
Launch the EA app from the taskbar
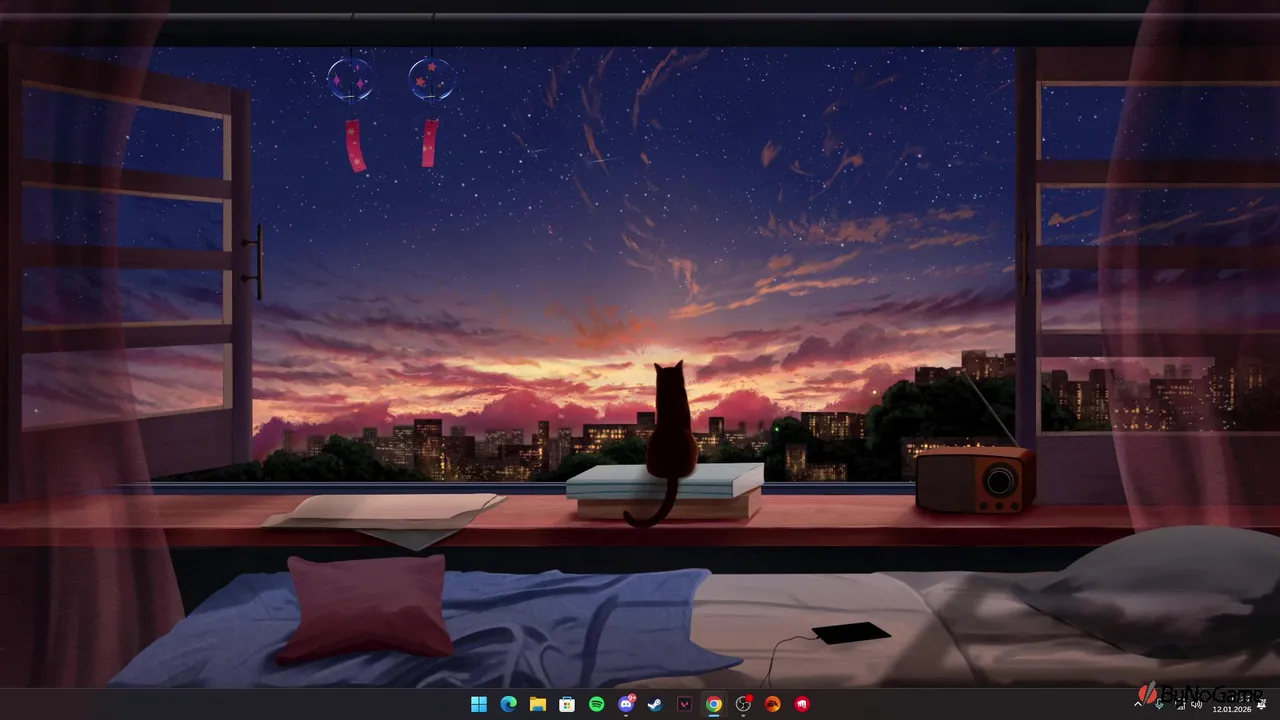tap(772, 704)
